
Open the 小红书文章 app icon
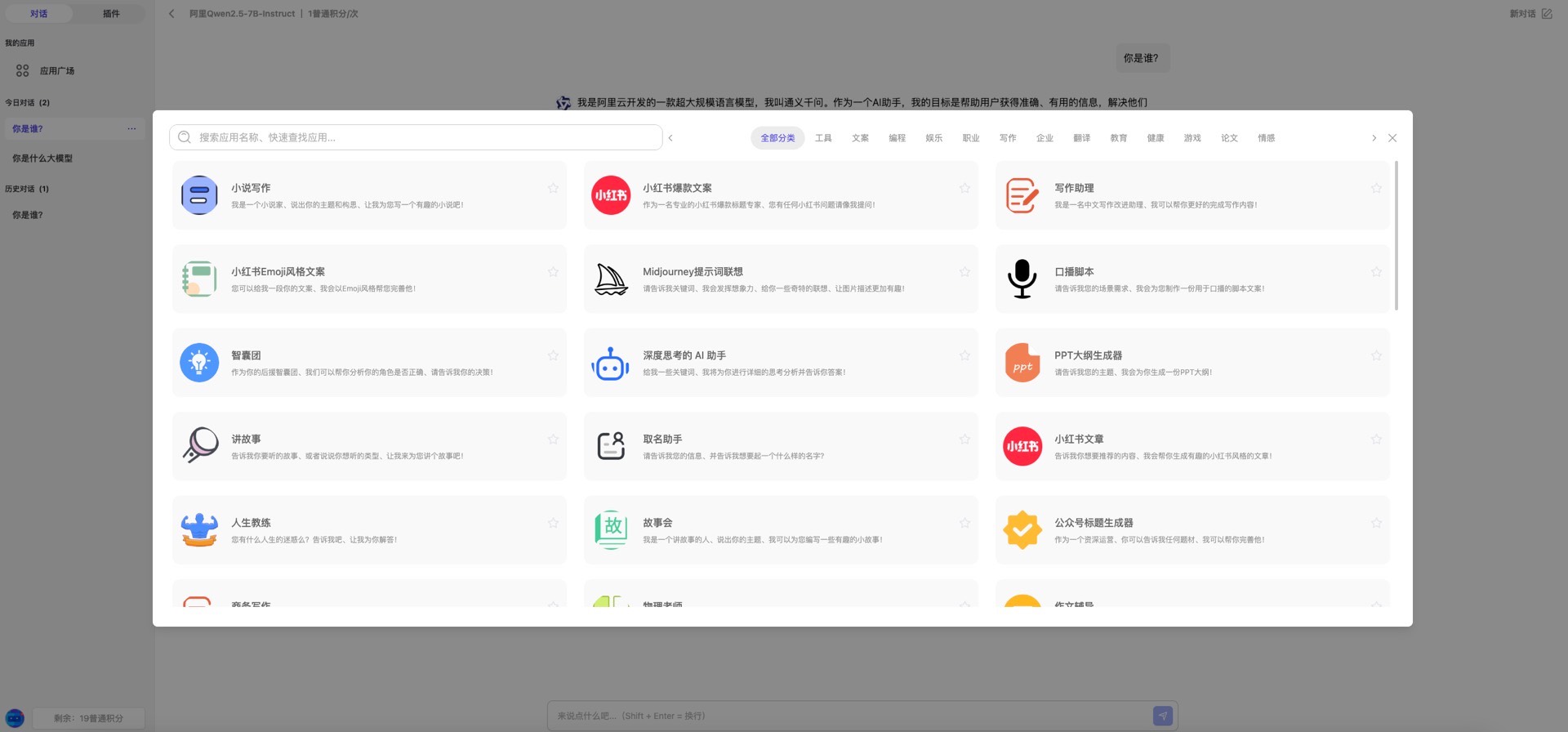[1022, 446]
